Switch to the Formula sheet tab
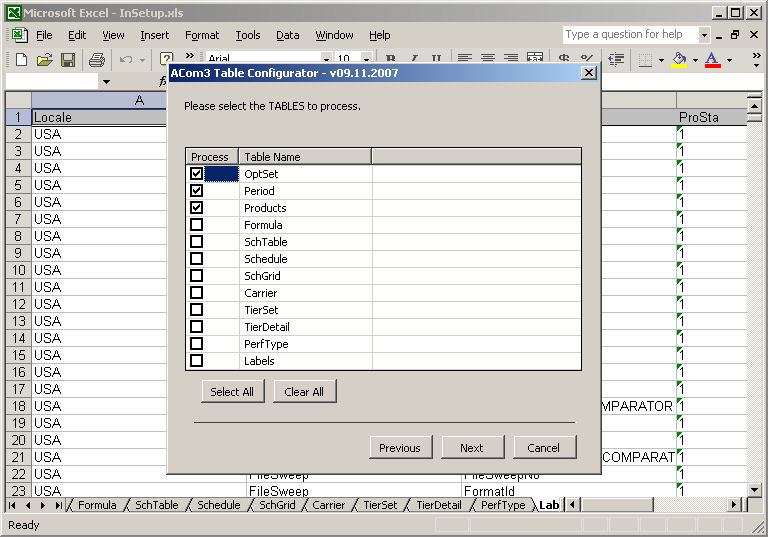768x537 pixels. click(x=97, y=505)
